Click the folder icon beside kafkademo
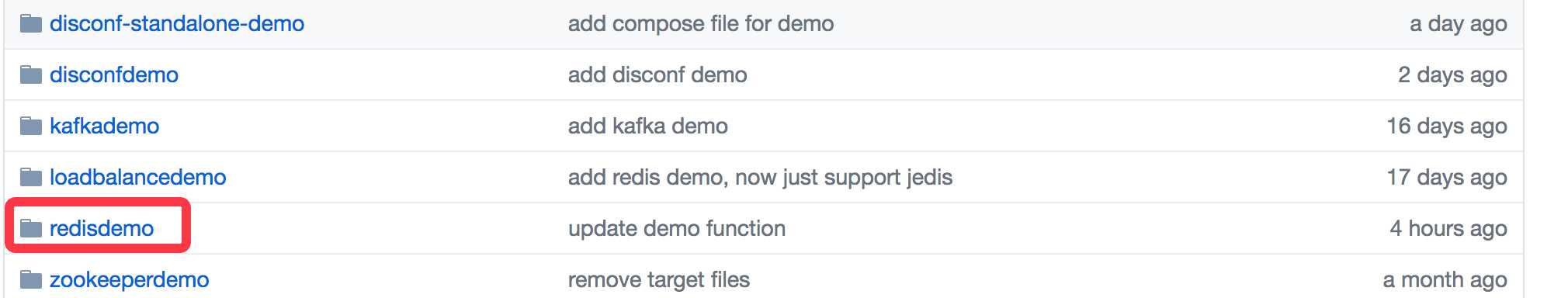The width and height of the screenshot is (1568, 298). point(31,126)
